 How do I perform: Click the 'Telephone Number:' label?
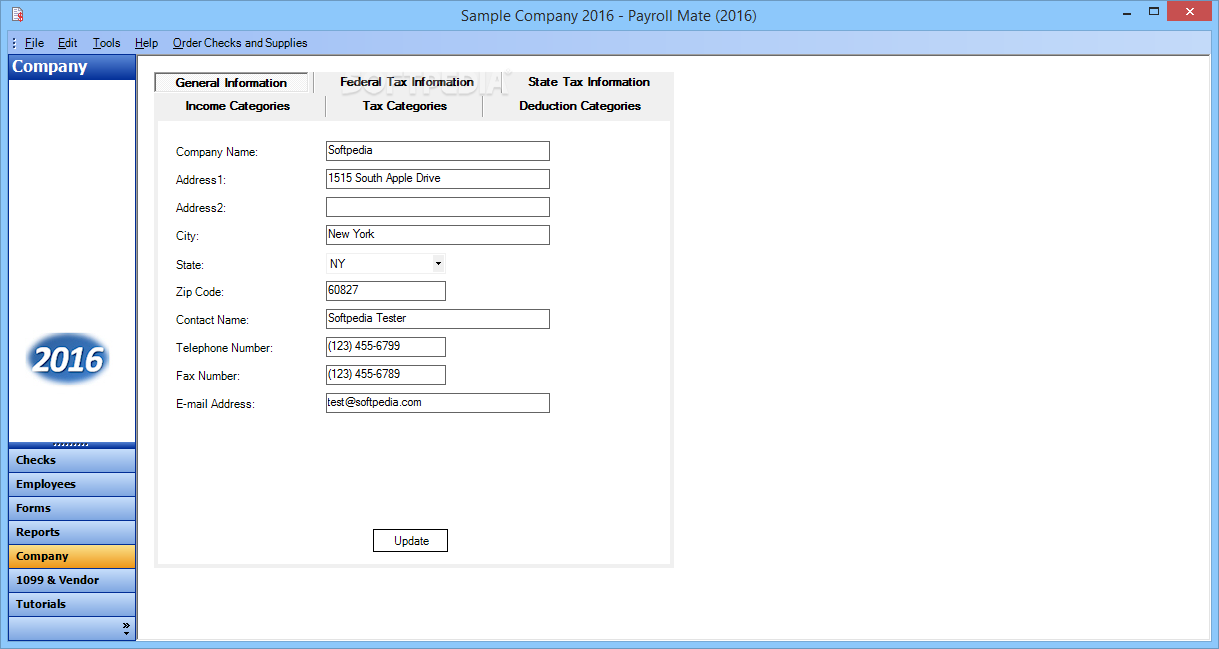[224, 348]
